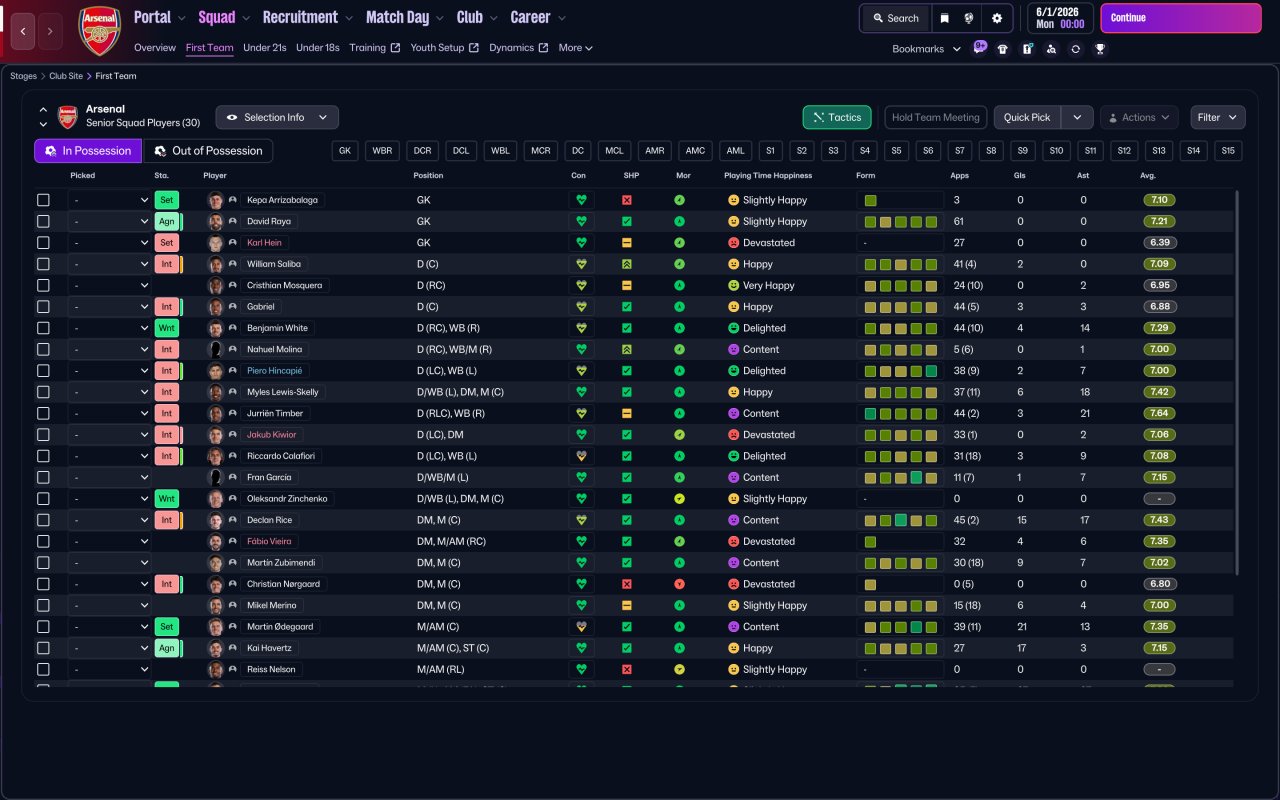Tick the checkbox for Declan Rice
Screen dimensions: 1280x800
point(43,520)
